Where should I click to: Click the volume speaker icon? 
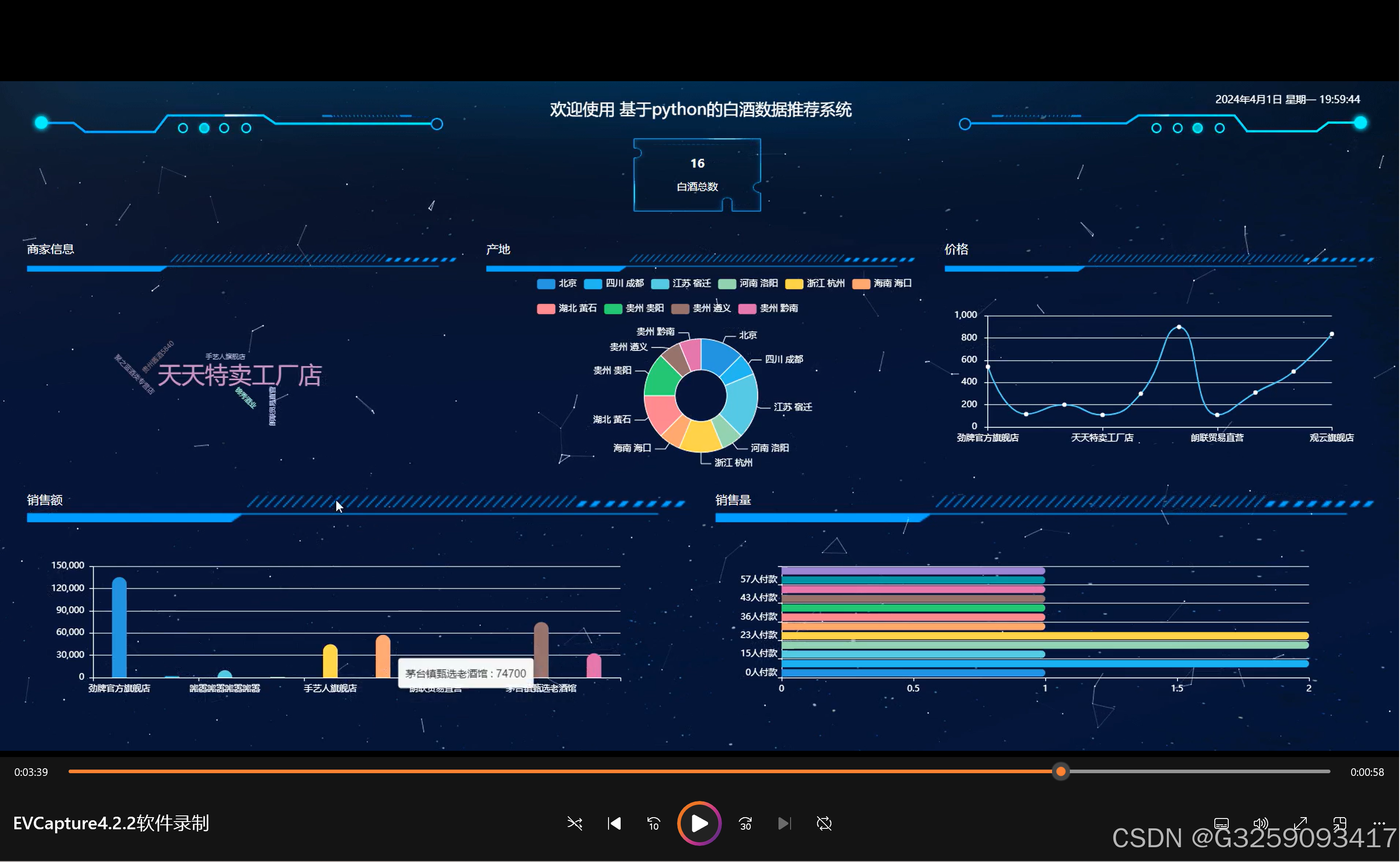pyautogui.click(x=1261, y=823)
